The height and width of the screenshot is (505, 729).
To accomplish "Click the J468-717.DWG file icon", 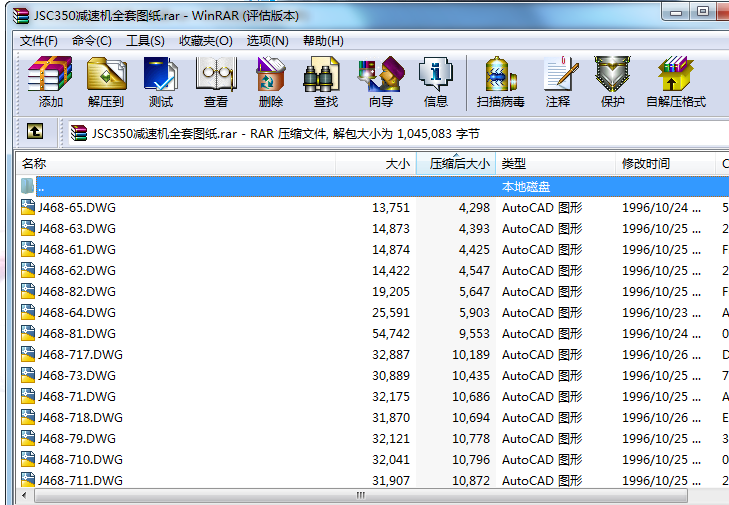I will point(28,354).
